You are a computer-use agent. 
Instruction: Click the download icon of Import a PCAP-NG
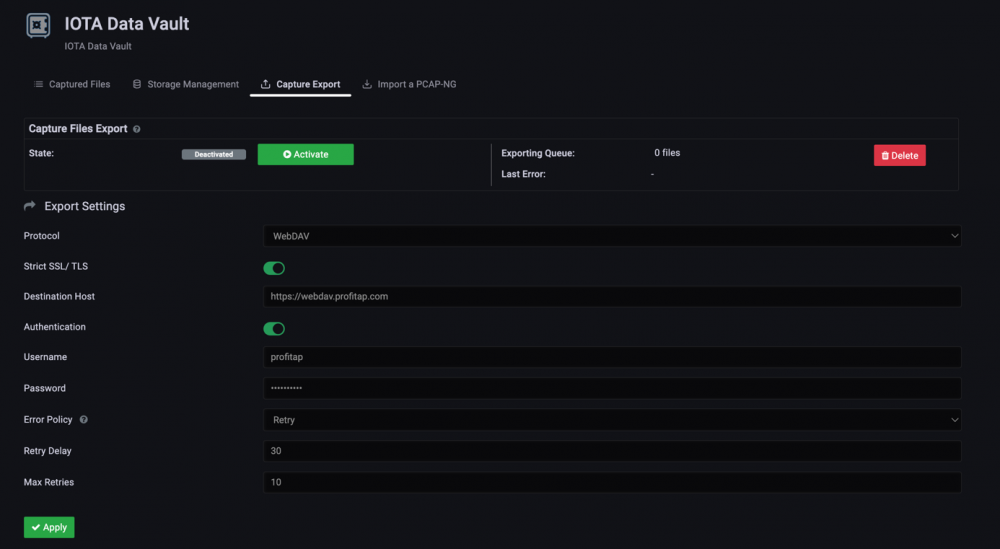click(x=367, y=84)
